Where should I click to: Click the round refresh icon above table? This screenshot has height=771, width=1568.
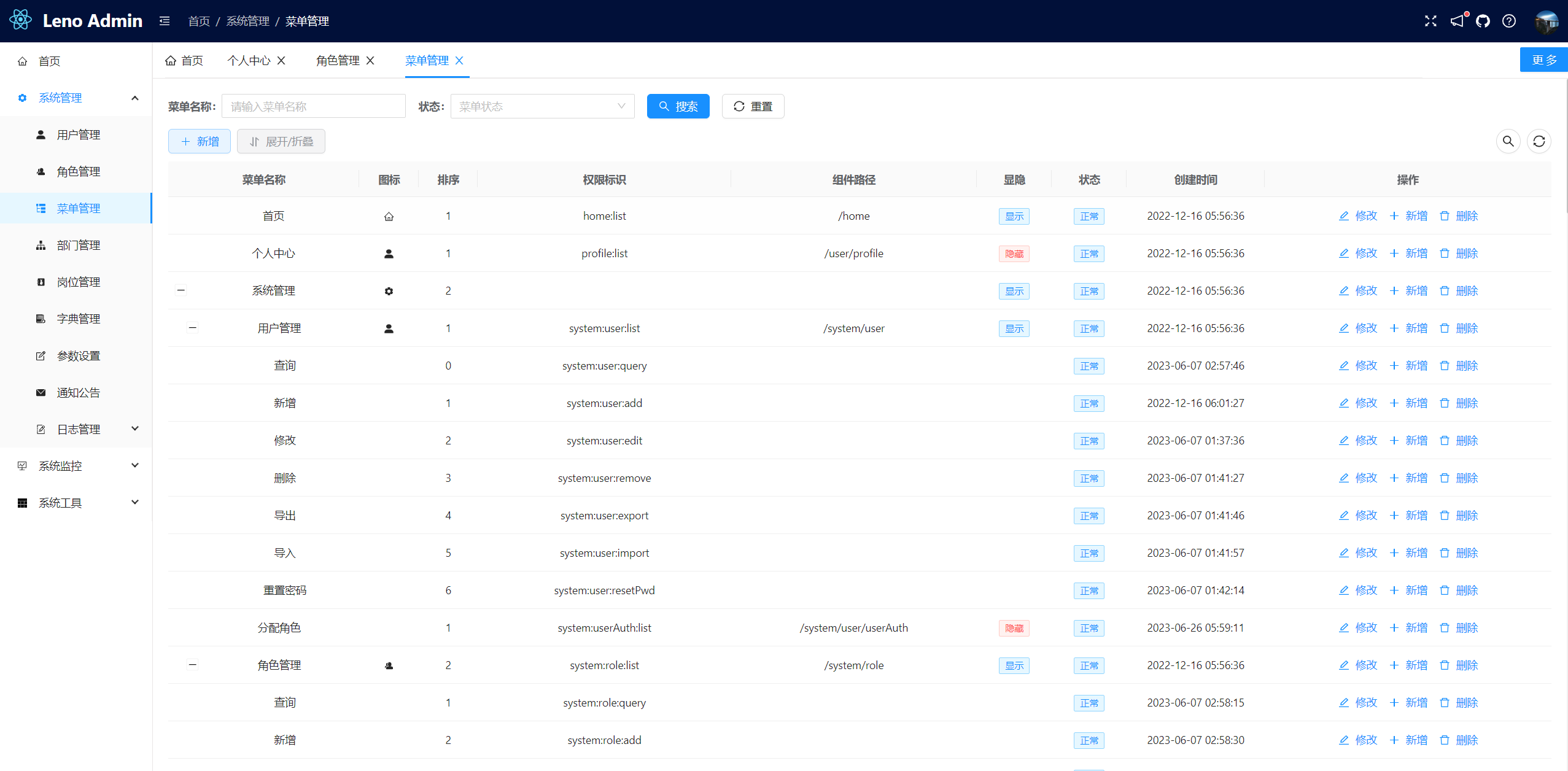1539,142
